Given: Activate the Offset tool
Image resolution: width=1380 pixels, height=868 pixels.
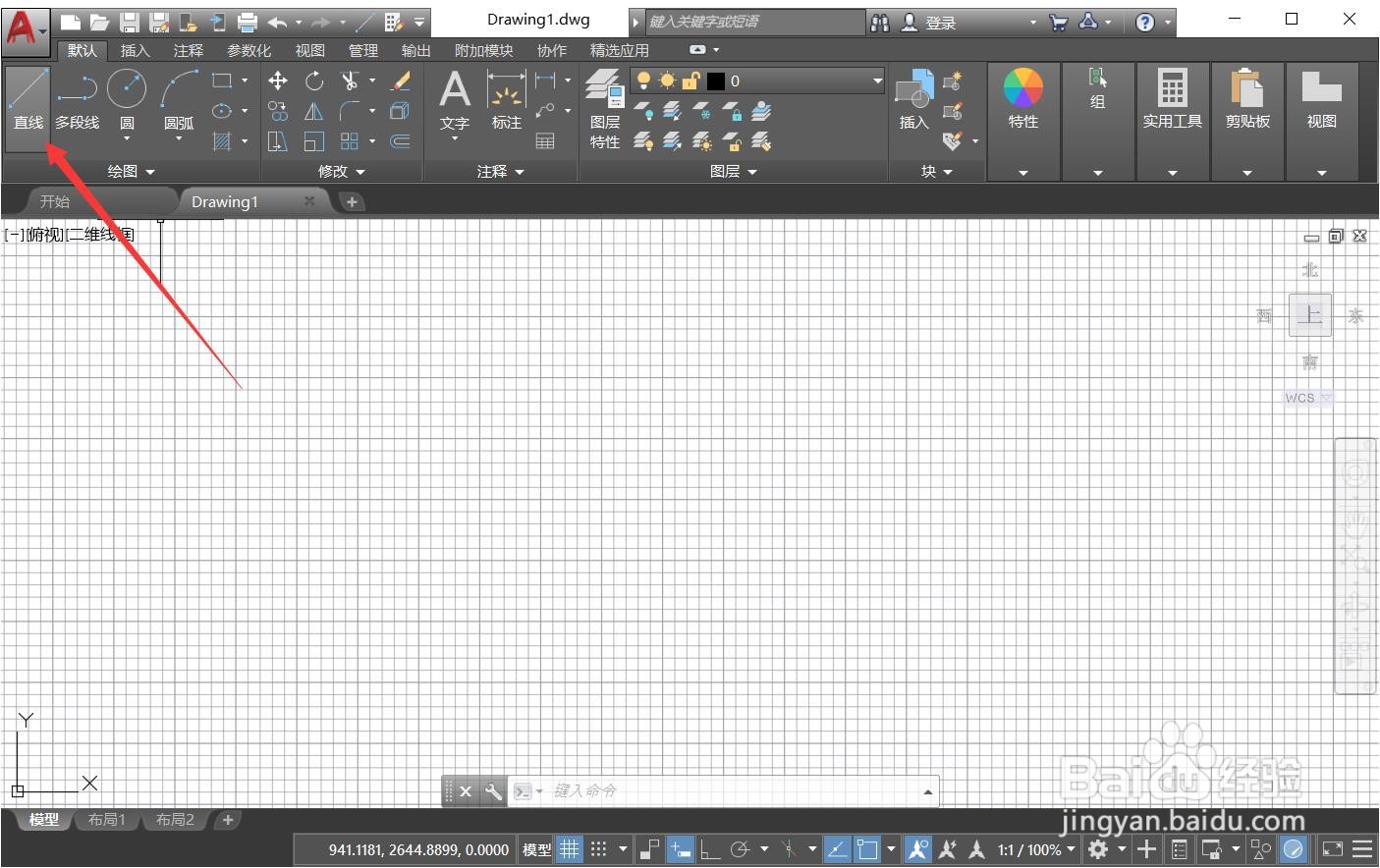Looking at the screenshot, I should [401, 141].
